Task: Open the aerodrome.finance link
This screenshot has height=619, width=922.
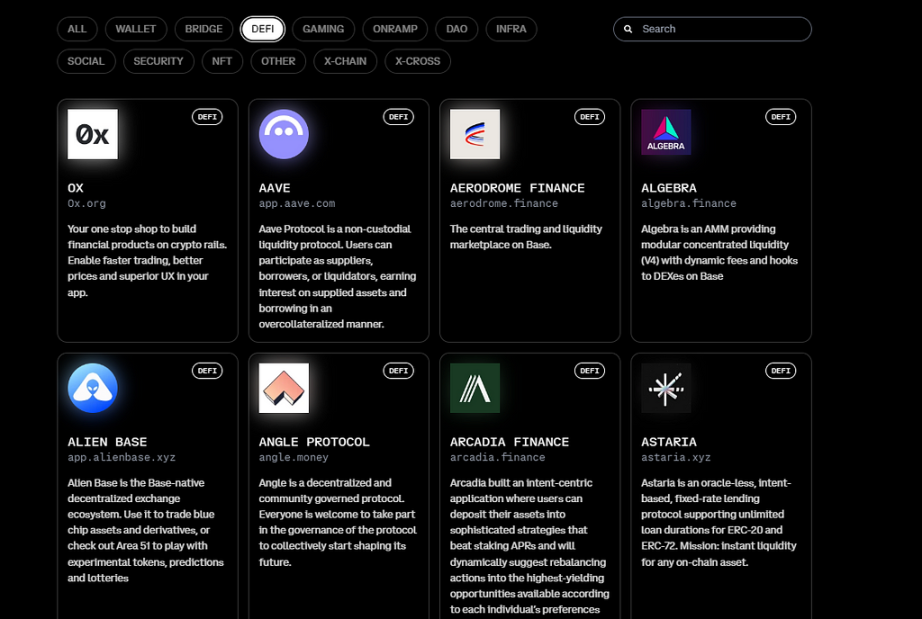Action: coord(504,203)
